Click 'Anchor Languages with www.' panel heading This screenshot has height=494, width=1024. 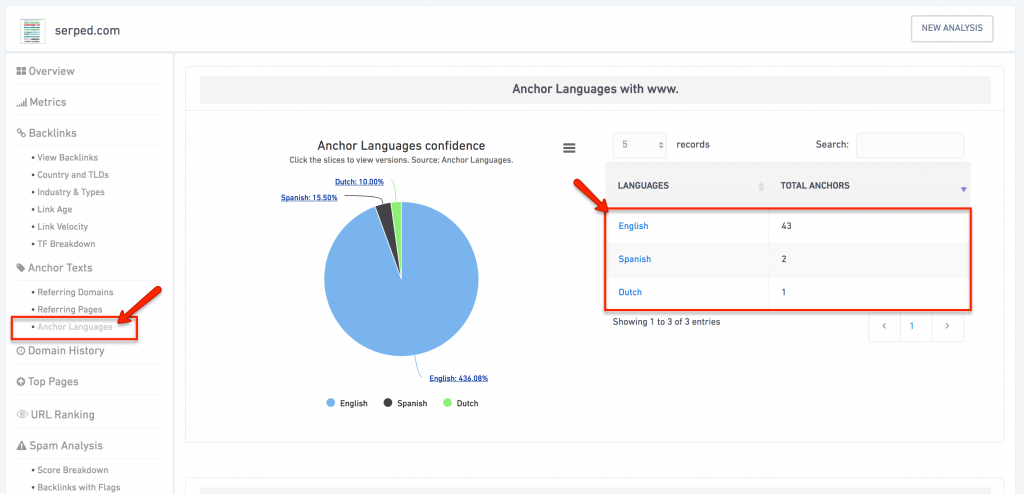[595, 90]
